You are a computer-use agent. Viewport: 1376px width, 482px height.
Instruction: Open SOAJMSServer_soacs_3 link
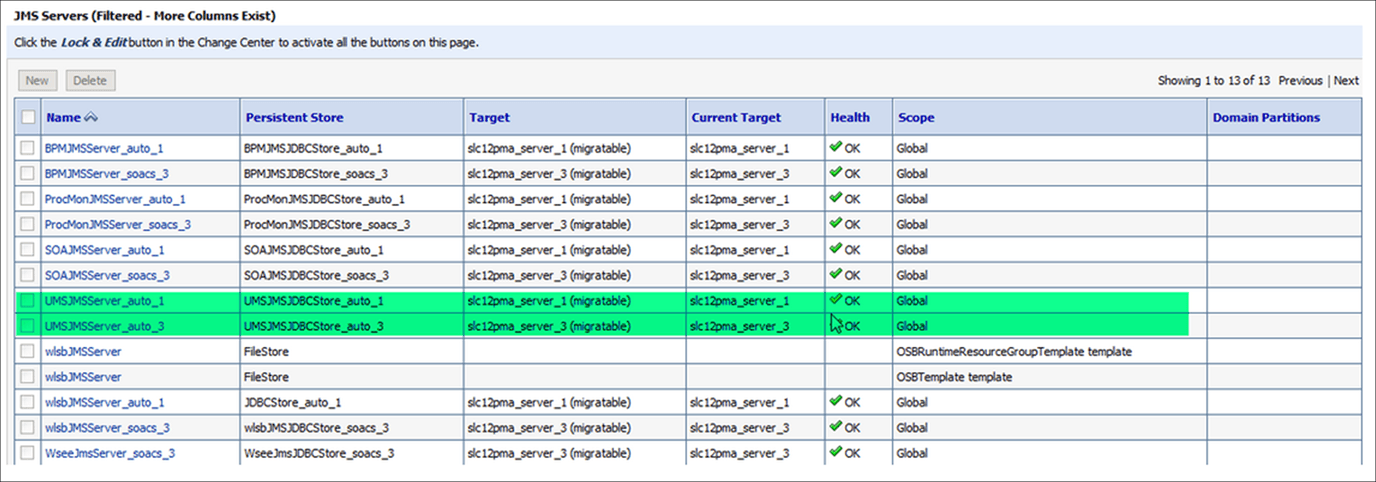107,275
